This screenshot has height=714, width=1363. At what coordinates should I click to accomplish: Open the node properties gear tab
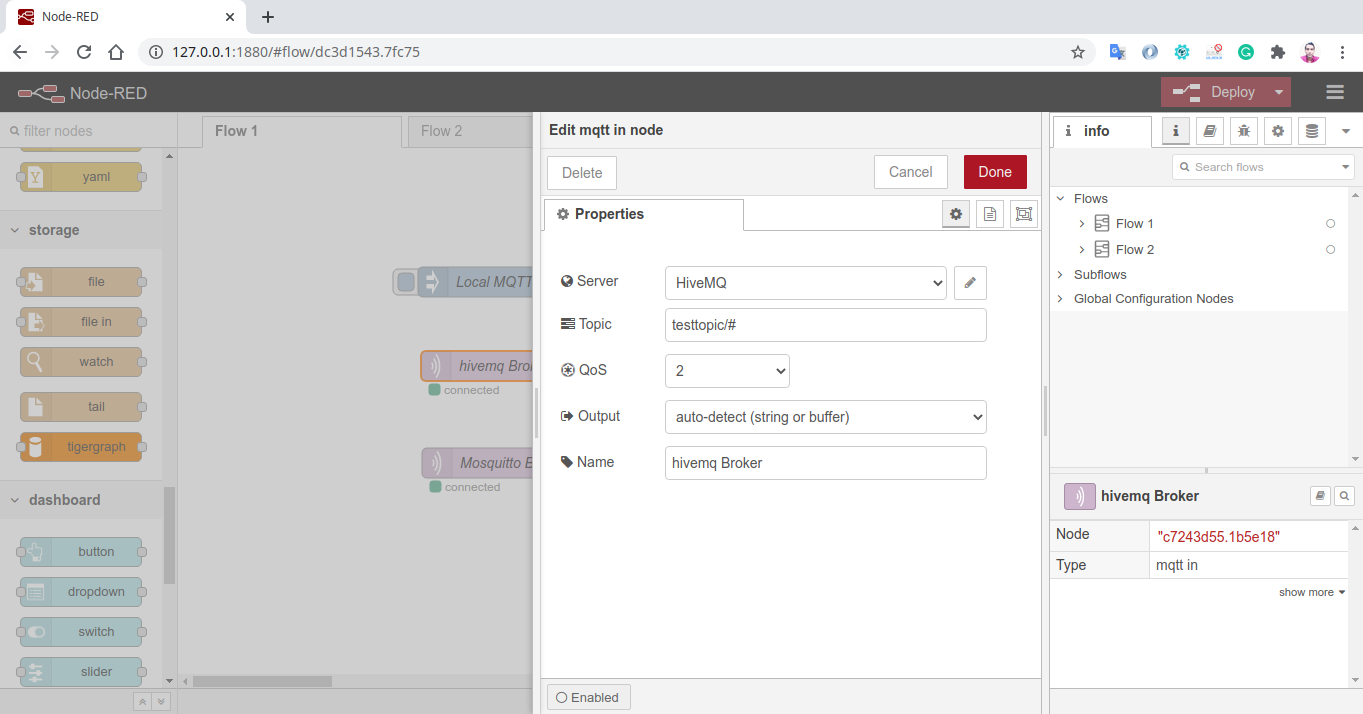[956, 214]
